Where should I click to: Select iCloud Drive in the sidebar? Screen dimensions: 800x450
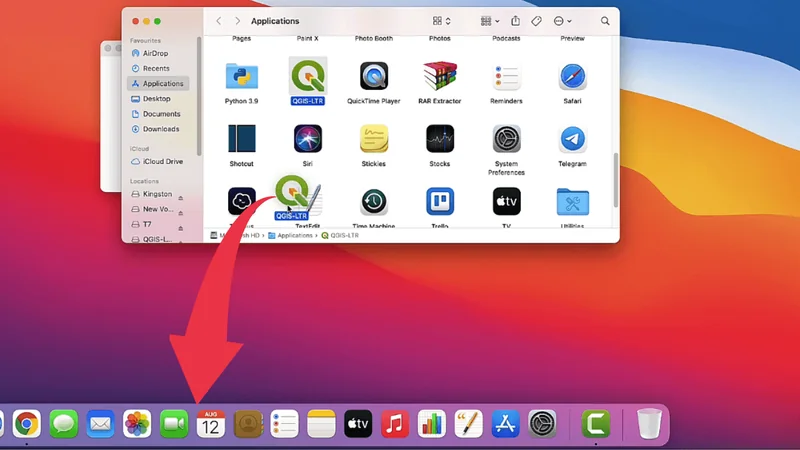coord(161,161)
